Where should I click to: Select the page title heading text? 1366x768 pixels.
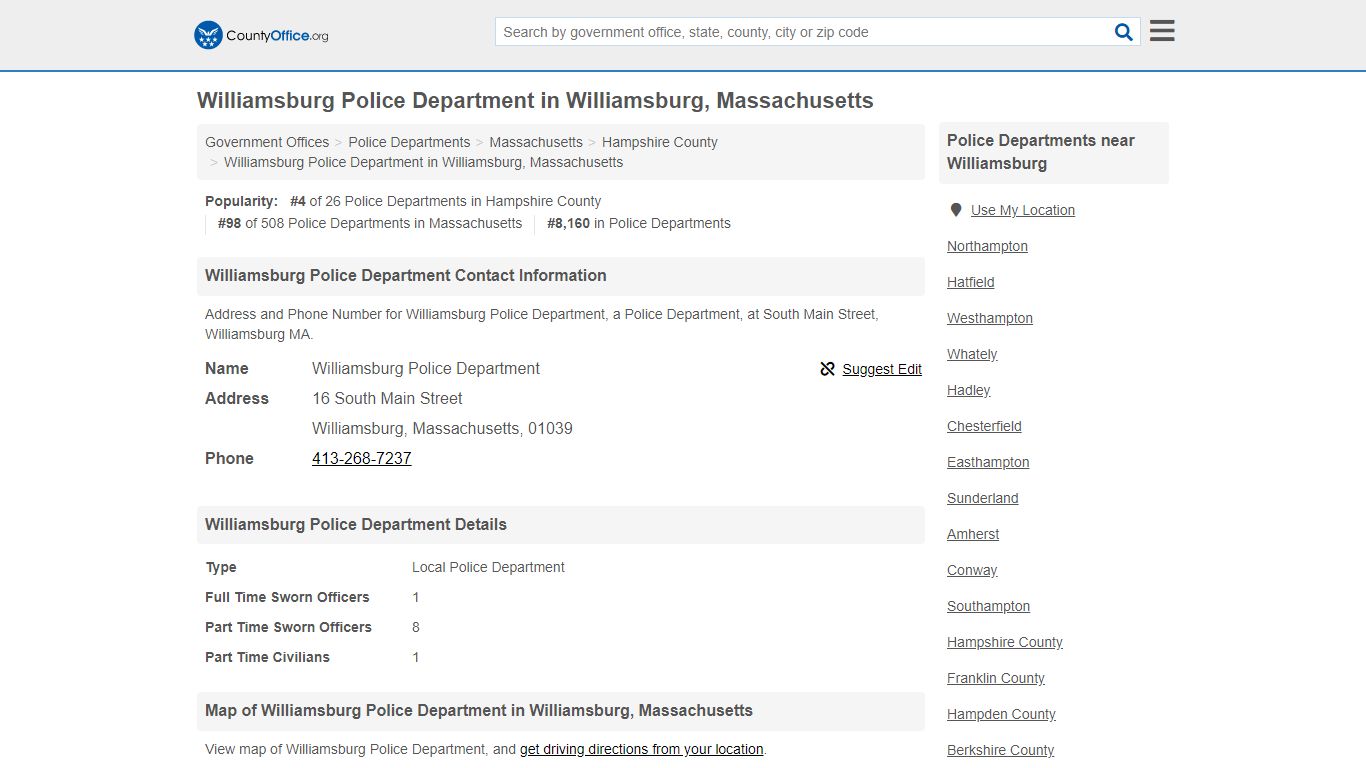535,101
